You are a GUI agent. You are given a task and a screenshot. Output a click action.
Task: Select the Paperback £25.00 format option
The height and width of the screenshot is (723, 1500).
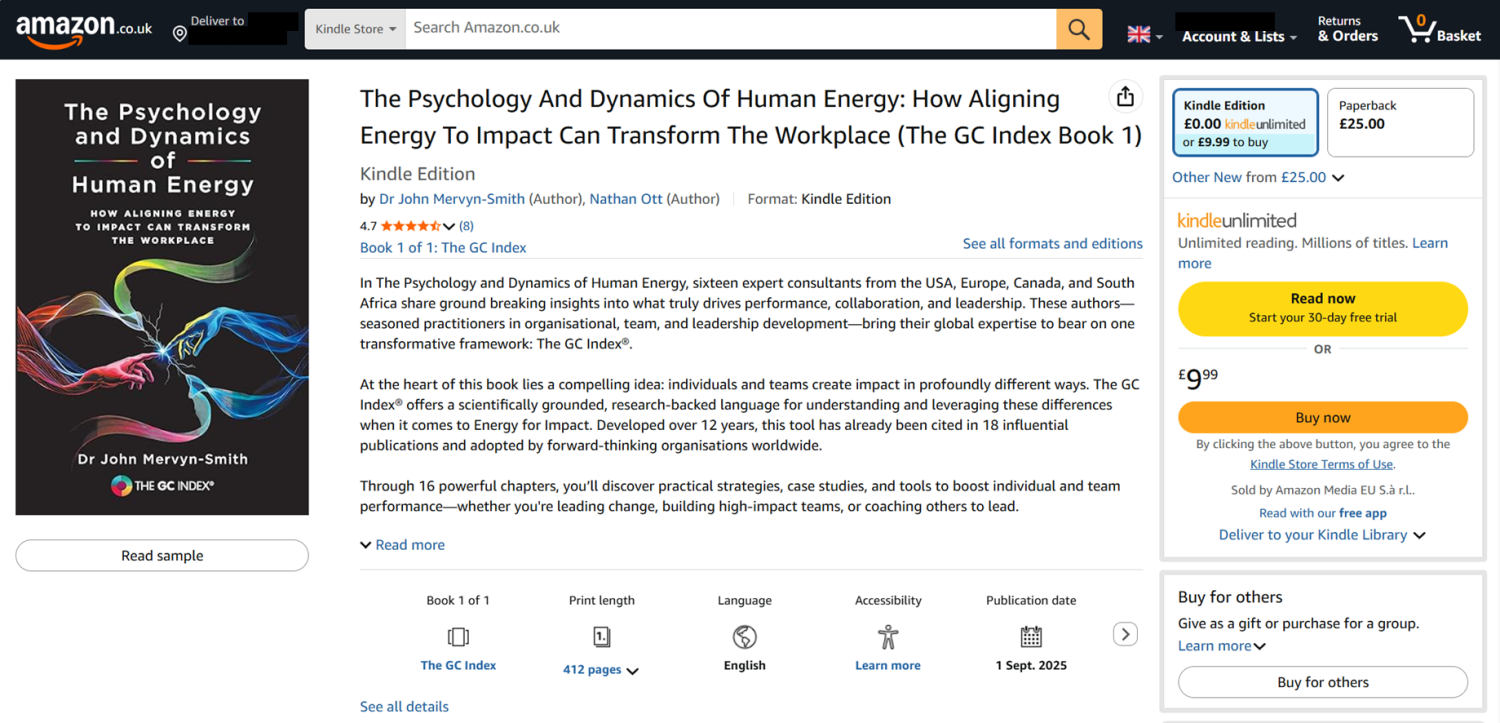(1400, 123)
